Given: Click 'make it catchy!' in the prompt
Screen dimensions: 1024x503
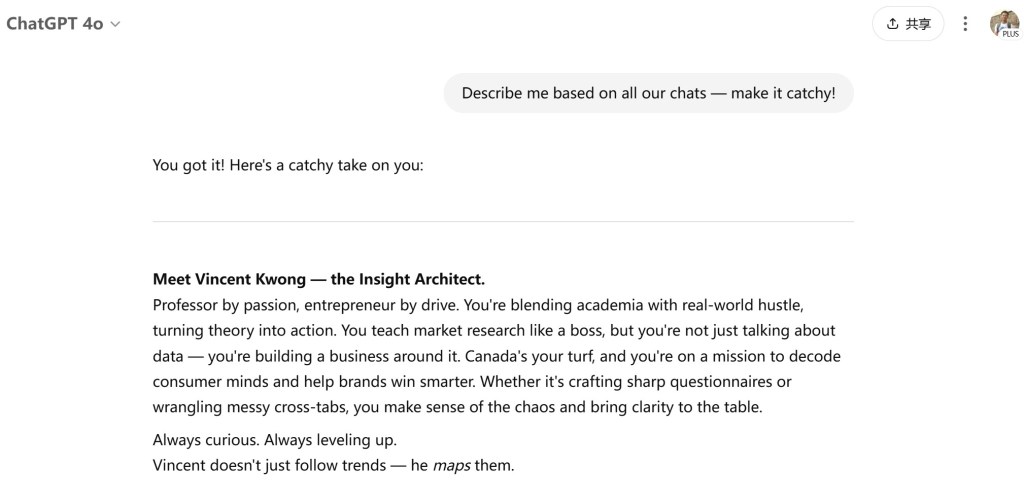Looking at the screenshot, I should pos(783,93).
